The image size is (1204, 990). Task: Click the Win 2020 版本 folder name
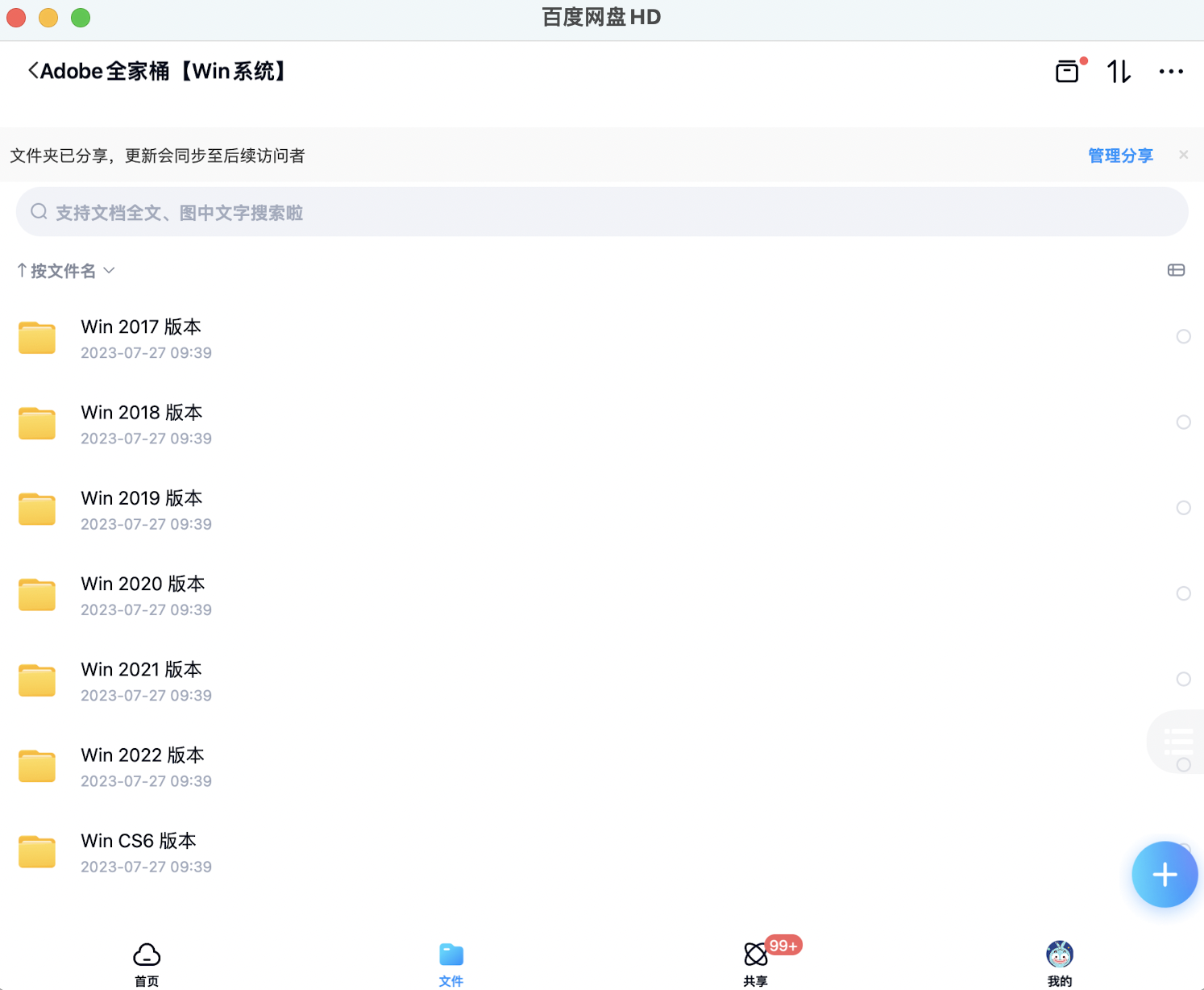pyautogui.click(x=143, y=584)
